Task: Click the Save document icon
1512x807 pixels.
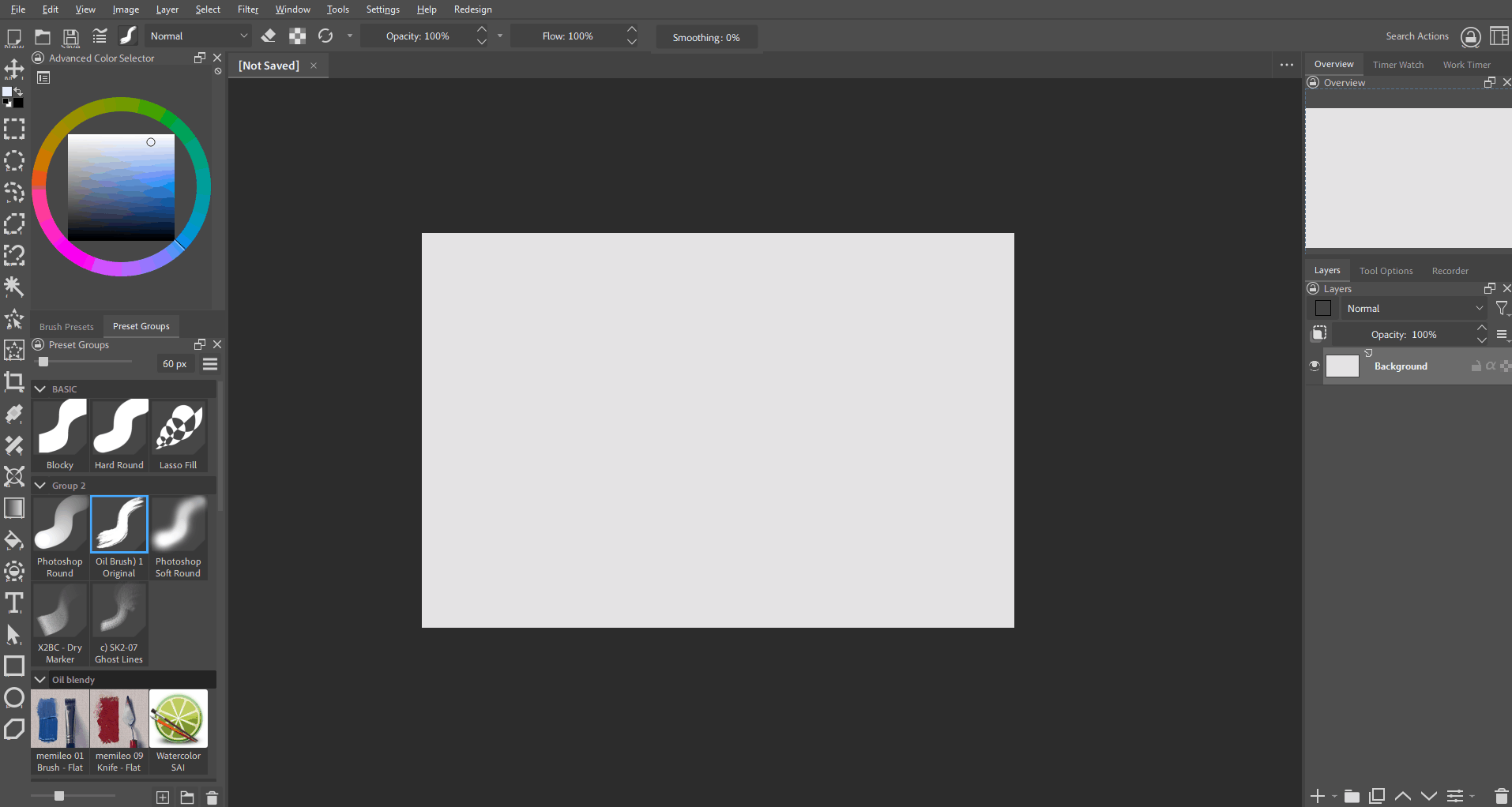Action: point(71,36)
